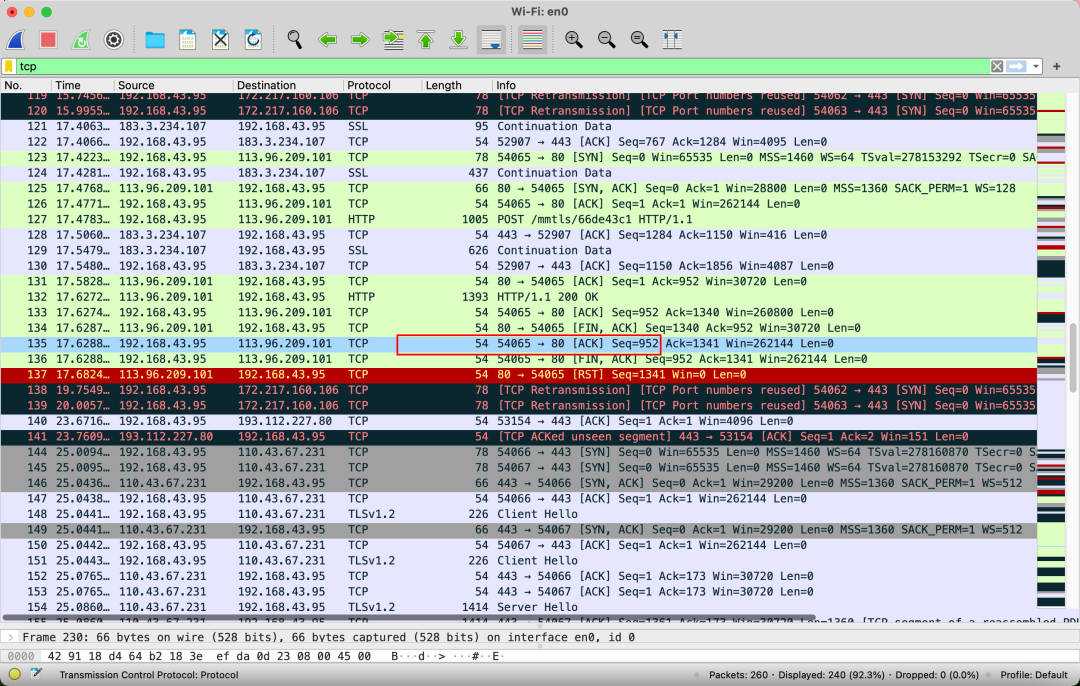
Task: Select packet 121 Continuation Data
Action: 519,127
